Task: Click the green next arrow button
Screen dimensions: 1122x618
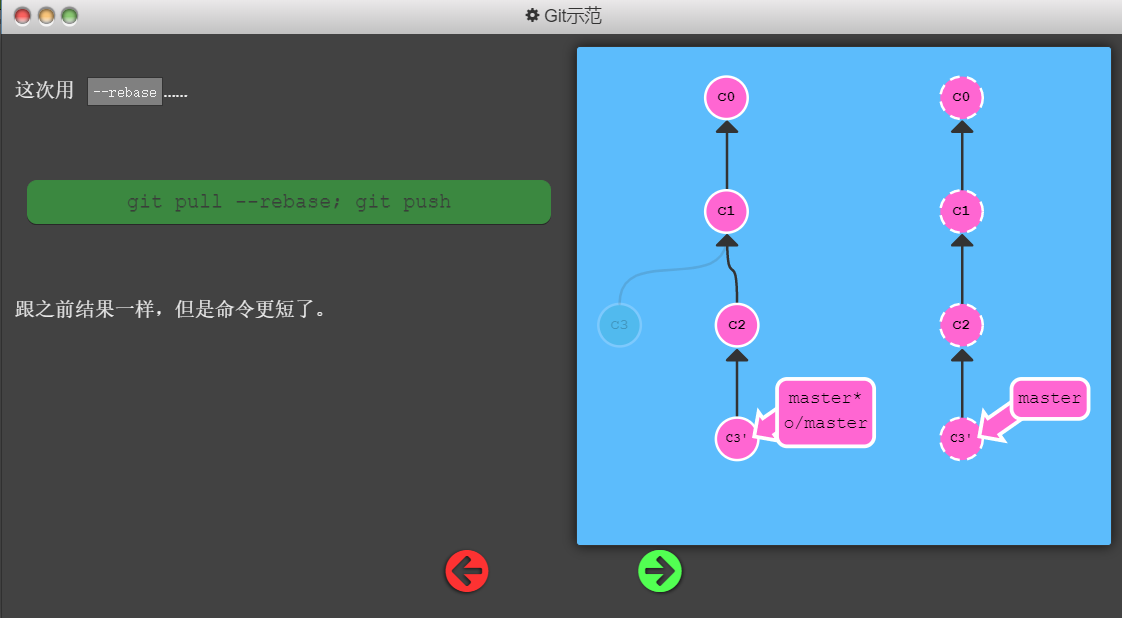Action: [660, 571]
